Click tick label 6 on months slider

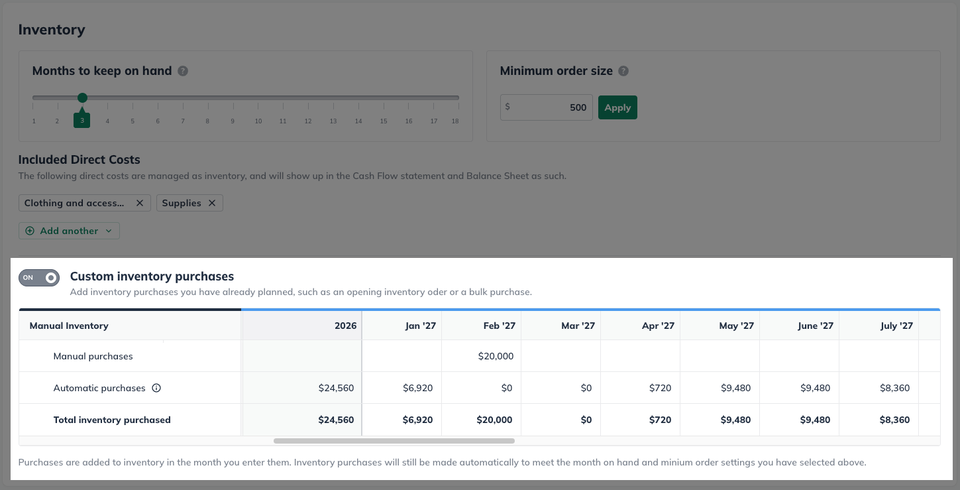[x=157, y=121]
